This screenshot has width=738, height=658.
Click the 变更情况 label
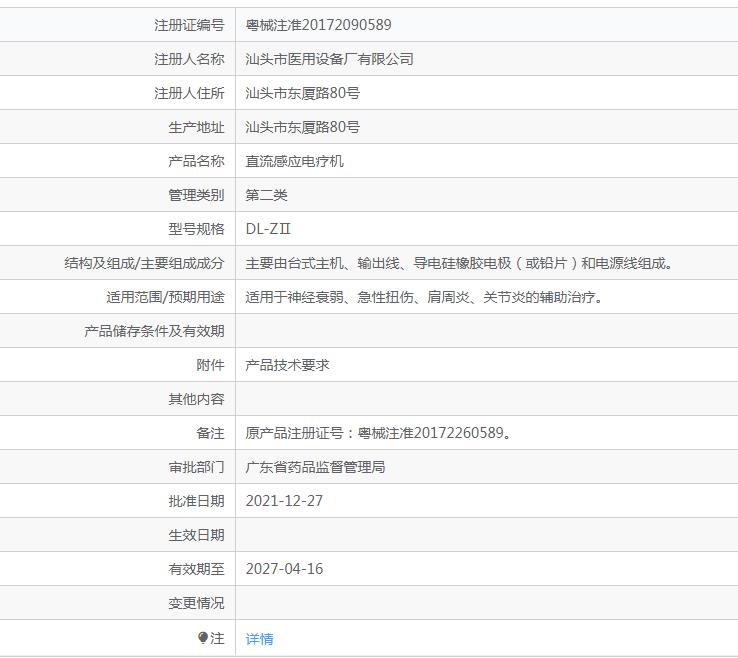(x=196, y=603)
